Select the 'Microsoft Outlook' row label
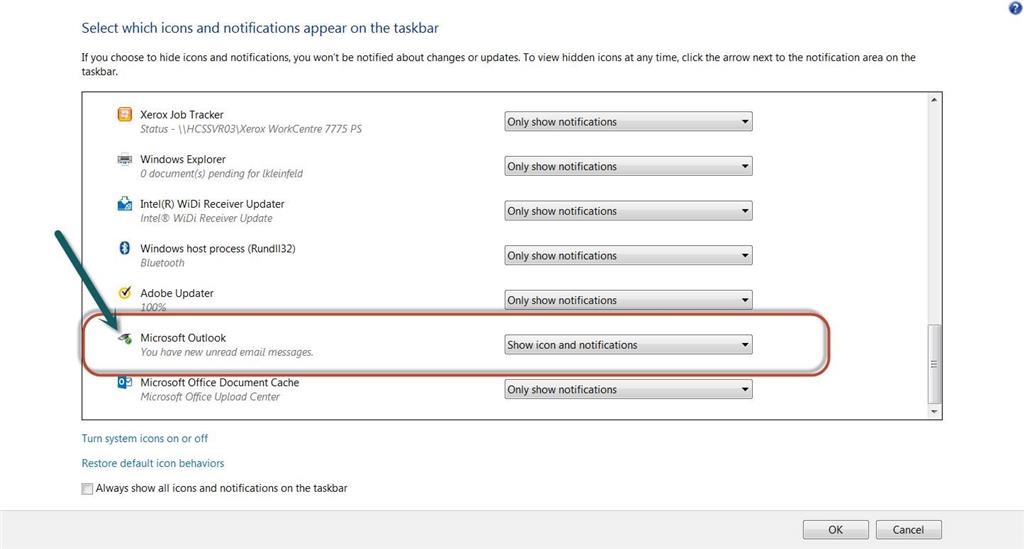The height and width of the screenshot is (549, 1024). click(x=183, y=337)
